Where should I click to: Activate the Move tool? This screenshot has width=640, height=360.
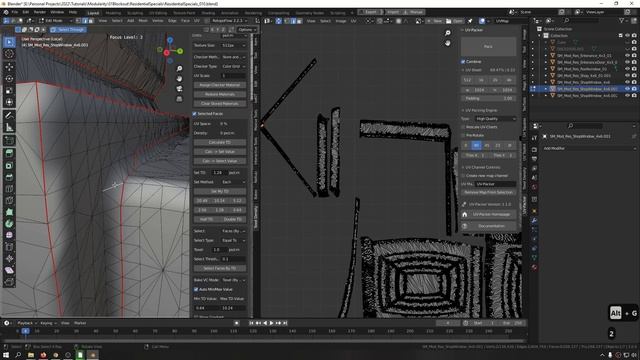click(9, 67)
